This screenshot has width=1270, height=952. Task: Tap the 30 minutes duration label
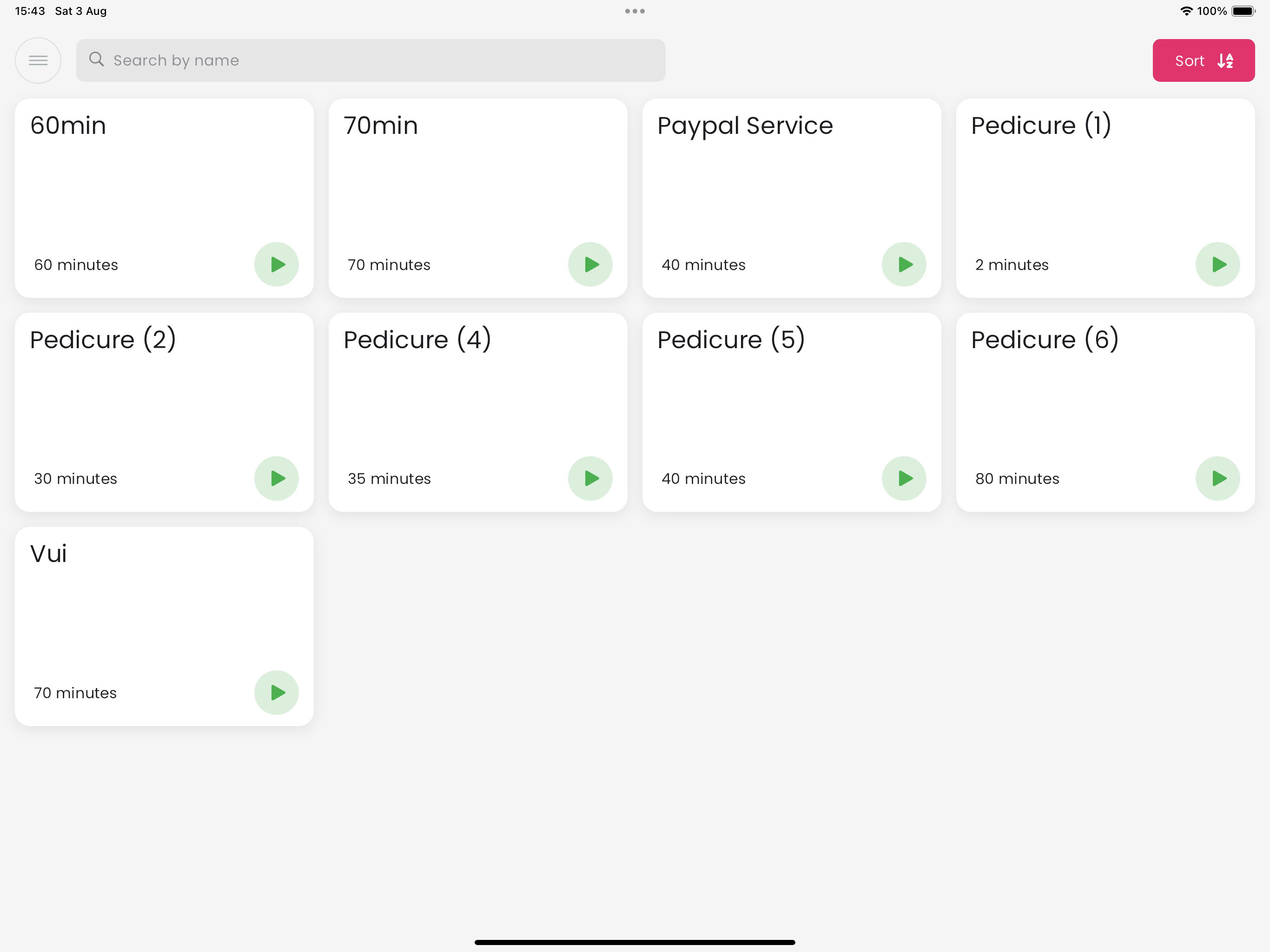pos(76,479)
